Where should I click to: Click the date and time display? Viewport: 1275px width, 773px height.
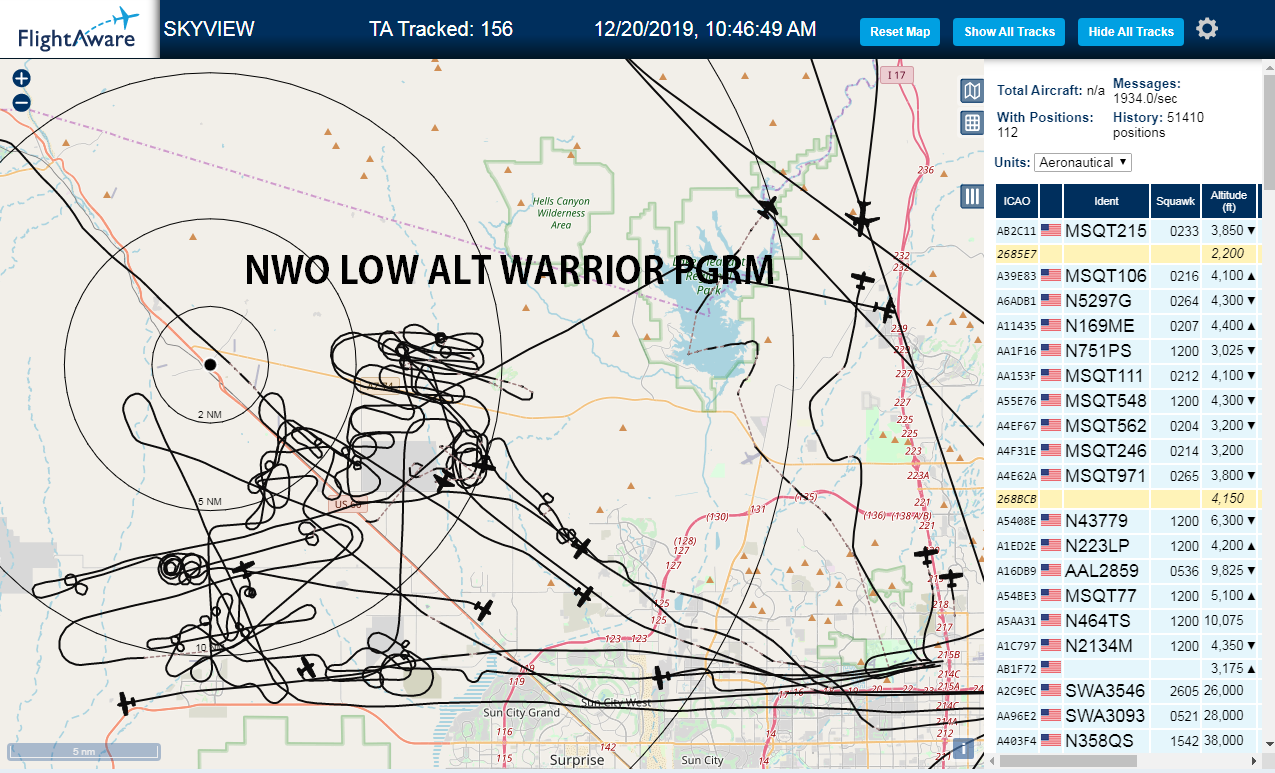point(705,29)
